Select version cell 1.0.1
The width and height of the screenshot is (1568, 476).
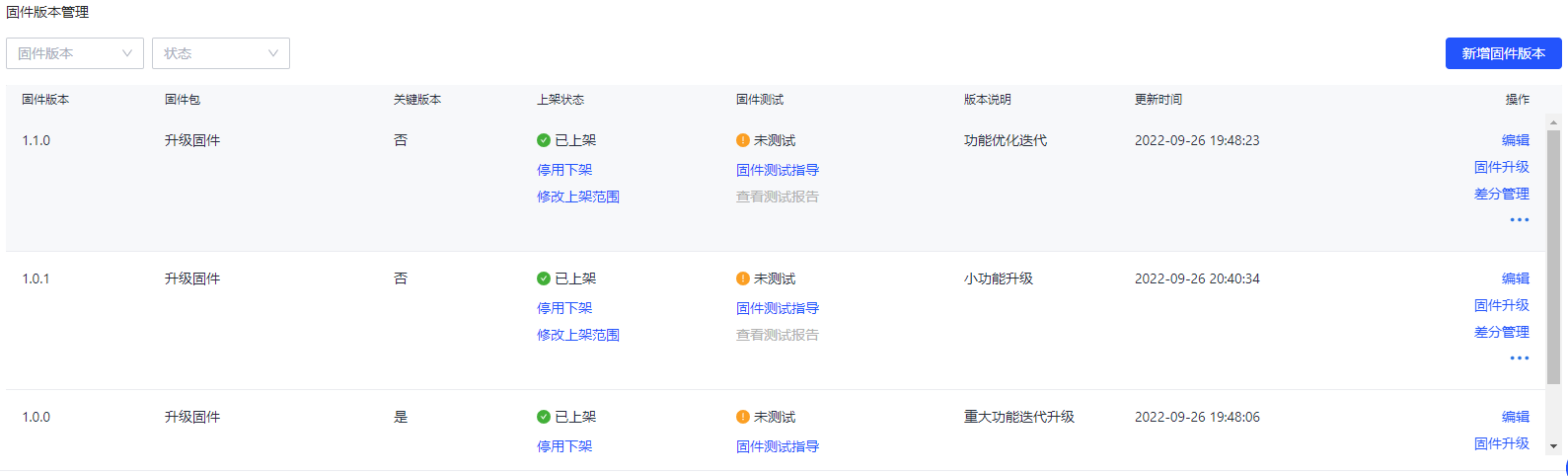(36, 278)
